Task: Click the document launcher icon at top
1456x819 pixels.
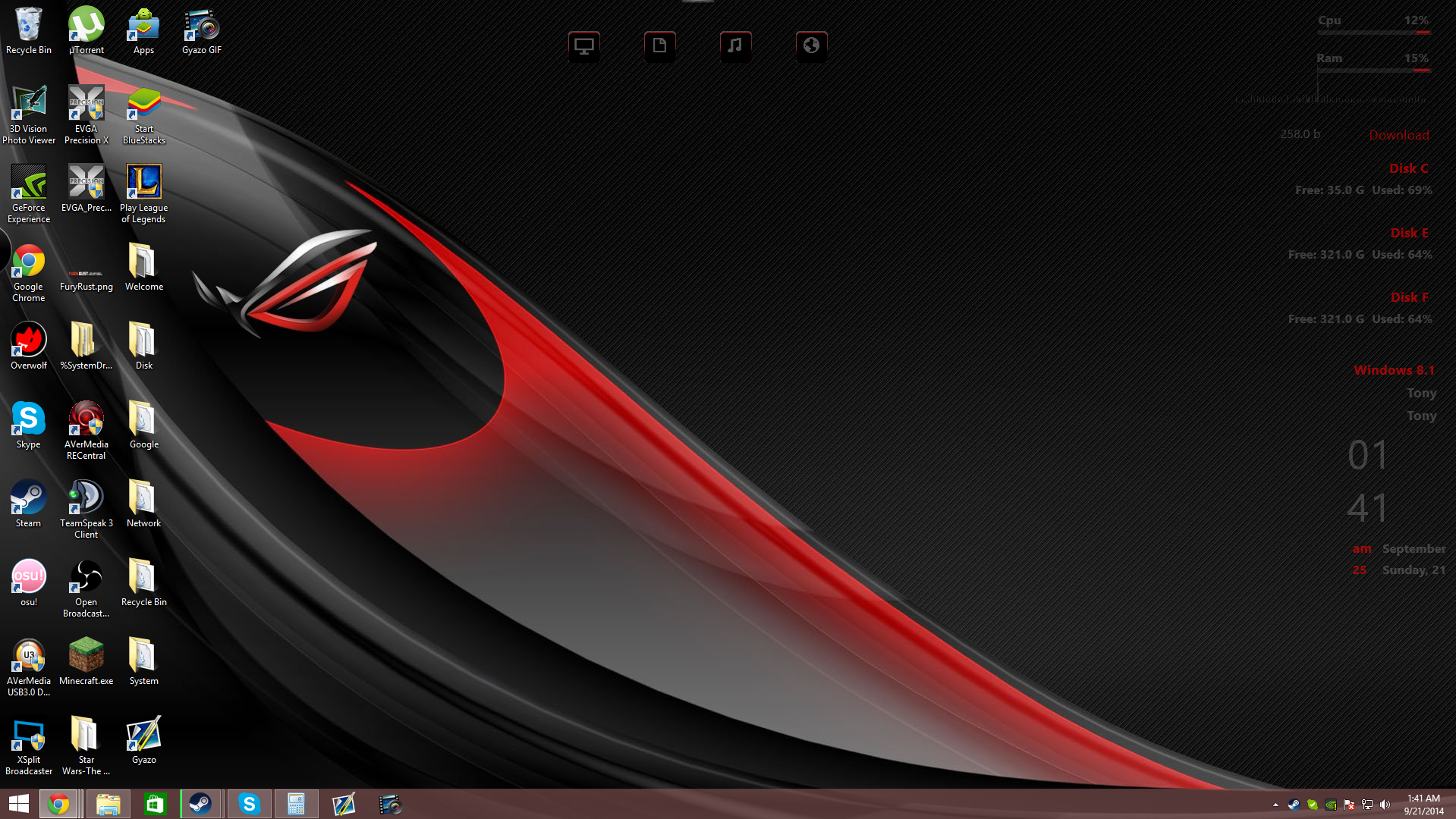Action: pyautogui.click(x=660, y=46)
